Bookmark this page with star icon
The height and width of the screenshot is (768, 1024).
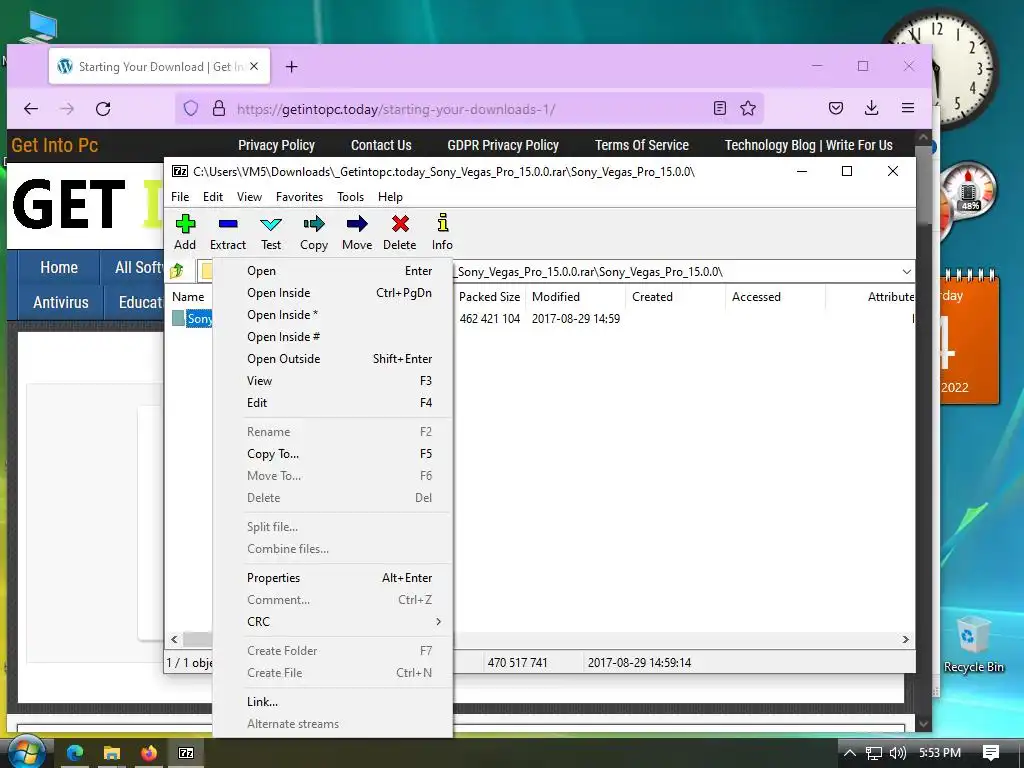[x=748, y=108]
